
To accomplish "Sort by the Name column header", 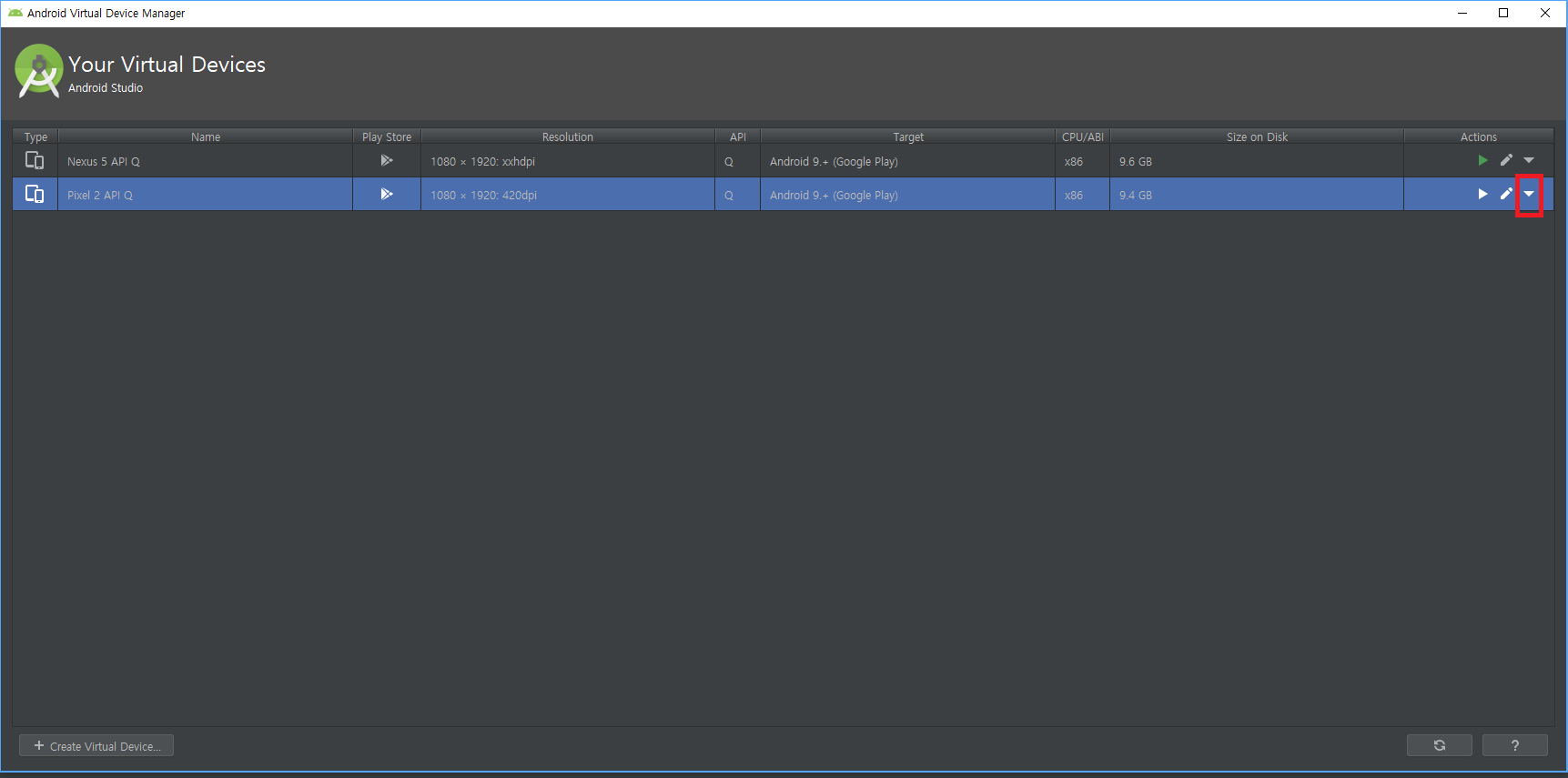I will (x=206, y=136).
